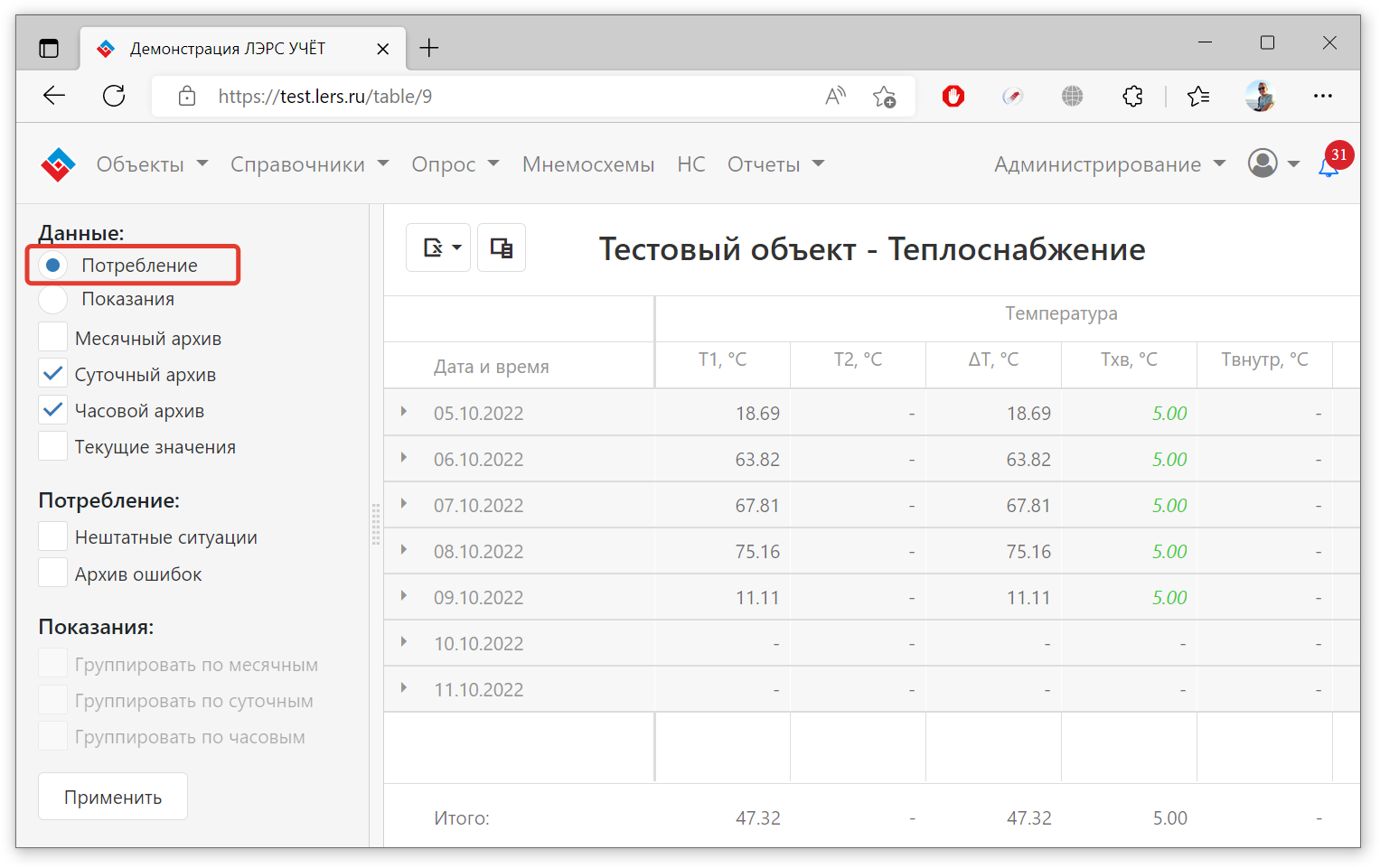Click the panel splitter drag handle
This screenshot has height=868, width=1380.
click(376, 525)
